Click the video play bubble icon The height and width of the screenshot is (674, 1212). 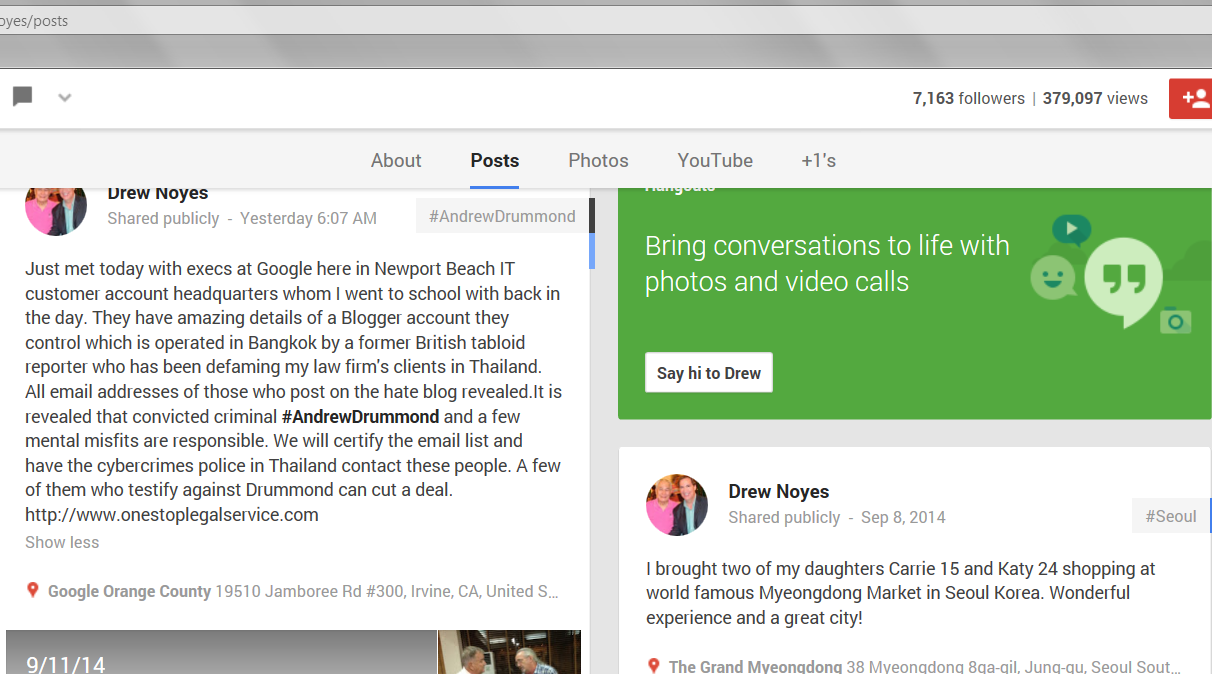coord(1071,230)
